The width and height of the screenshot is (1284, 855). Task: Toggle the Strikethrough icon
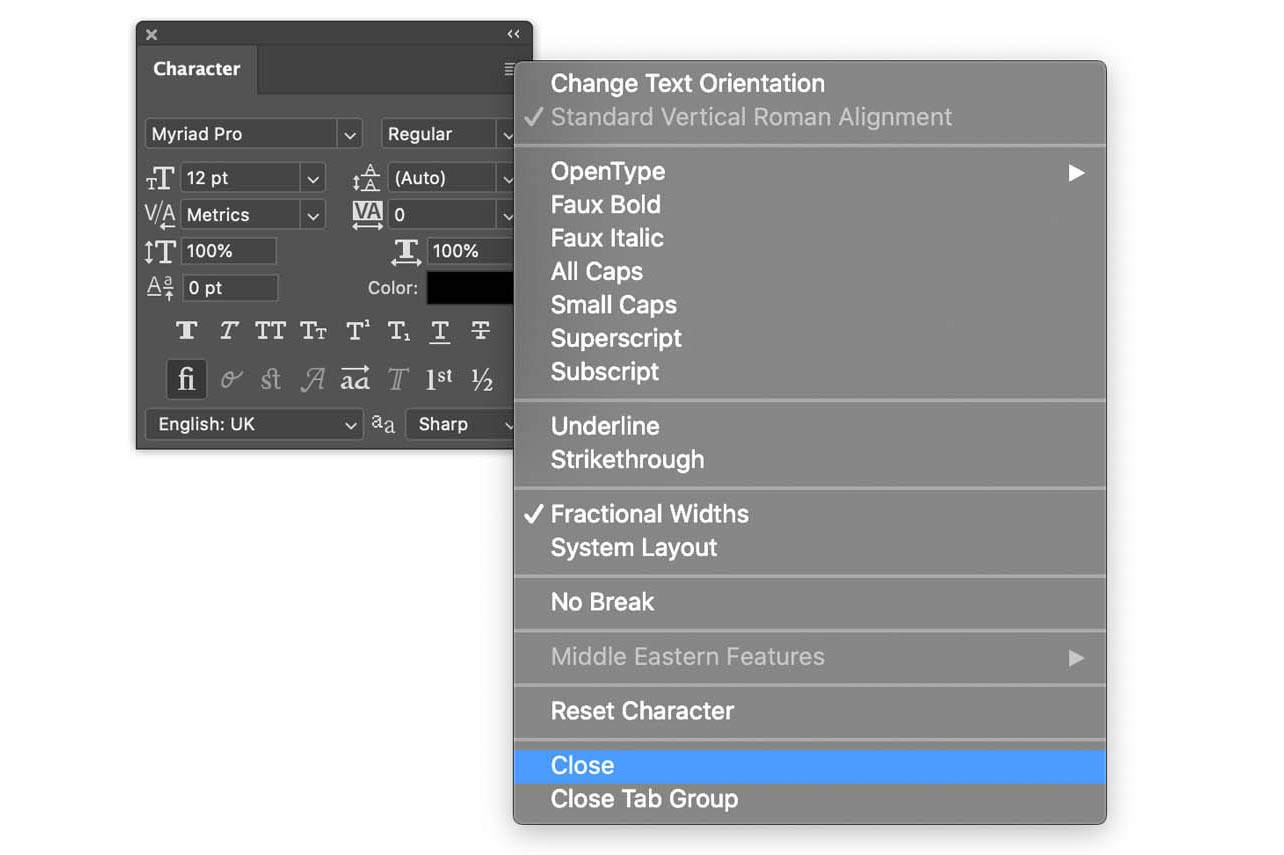pos(482,330)
